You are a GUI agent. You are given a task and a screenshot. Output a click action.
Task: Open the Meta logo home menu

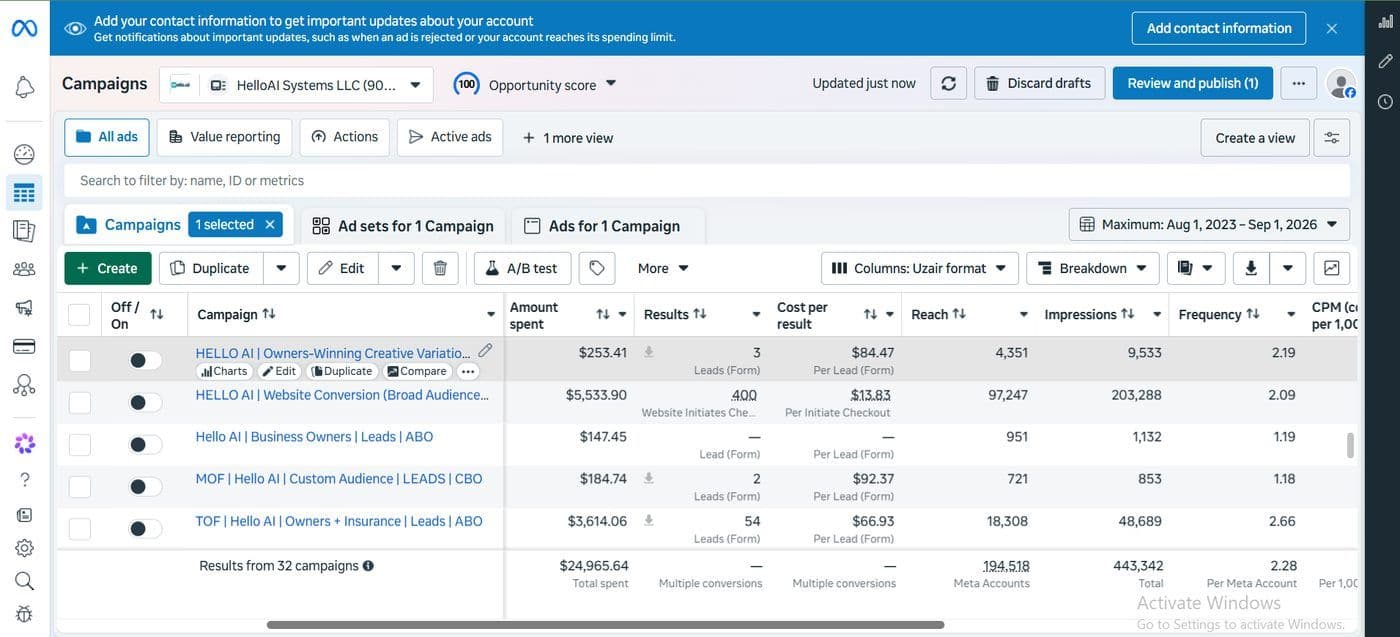click(x=24, y=28)
